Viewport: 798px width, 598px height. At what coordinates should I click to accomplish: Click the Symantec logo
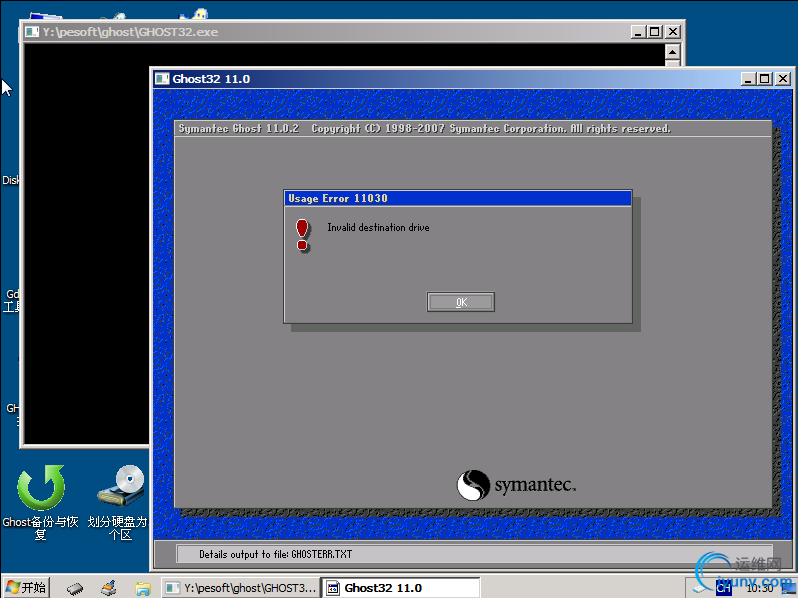coord(516,485)
